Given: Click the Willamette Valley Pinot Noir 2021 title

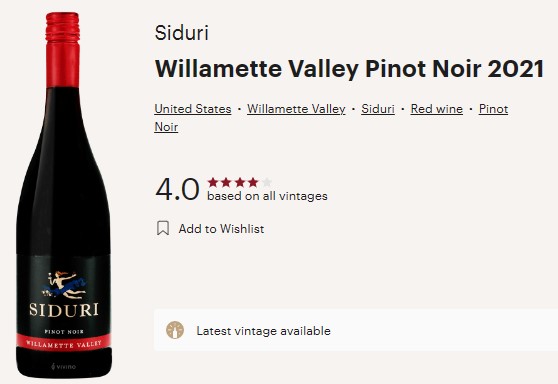Looking at the screenshot, I should click(349, 69).
